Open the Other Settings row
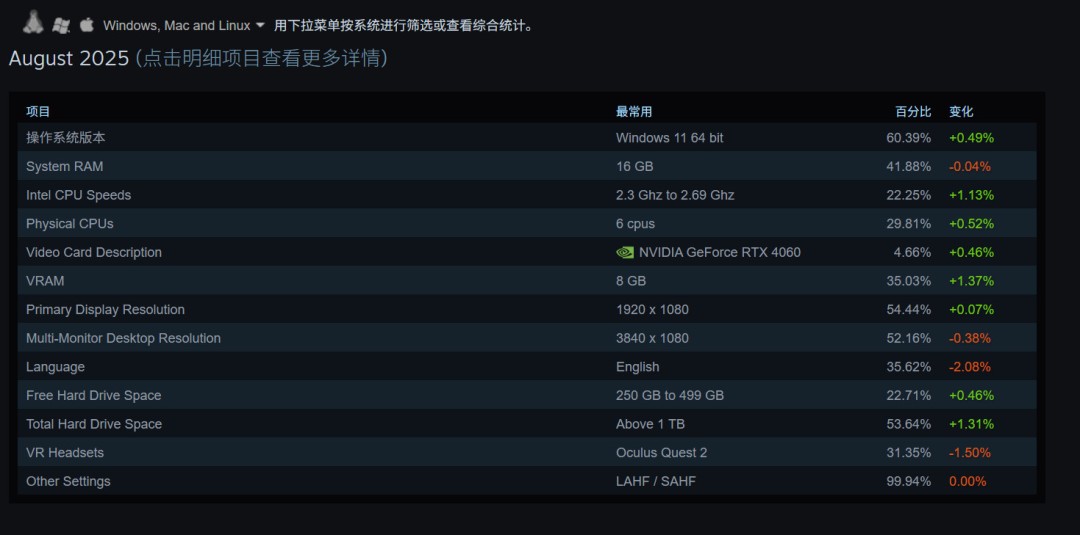Screen dimensions: 1080x535 tap(68, 482)
